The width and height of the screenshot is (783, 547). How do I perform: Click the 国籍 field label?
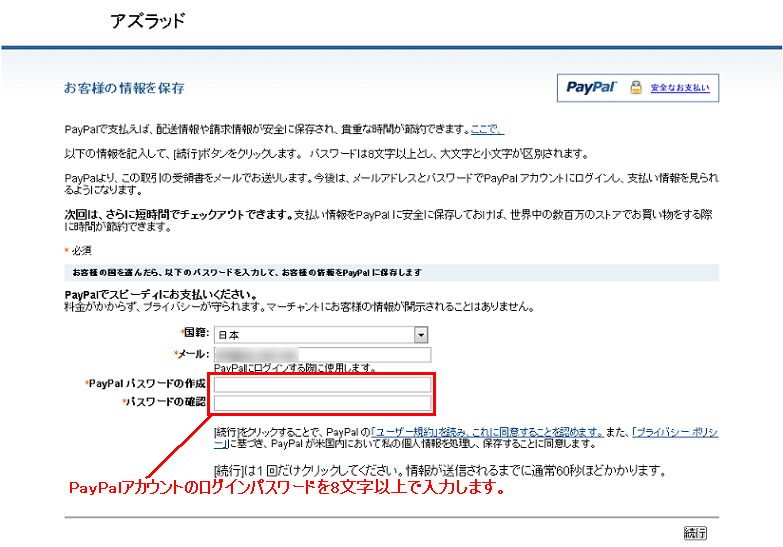coord(196,333)
